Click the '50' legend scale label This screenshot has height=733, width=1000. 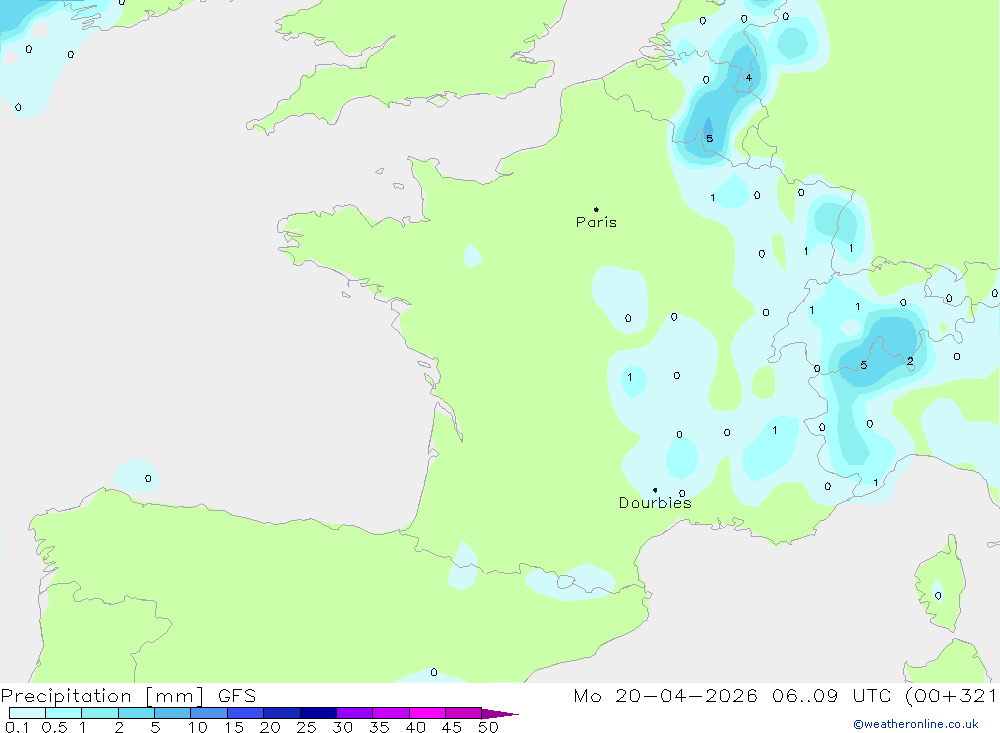[489, 727]
